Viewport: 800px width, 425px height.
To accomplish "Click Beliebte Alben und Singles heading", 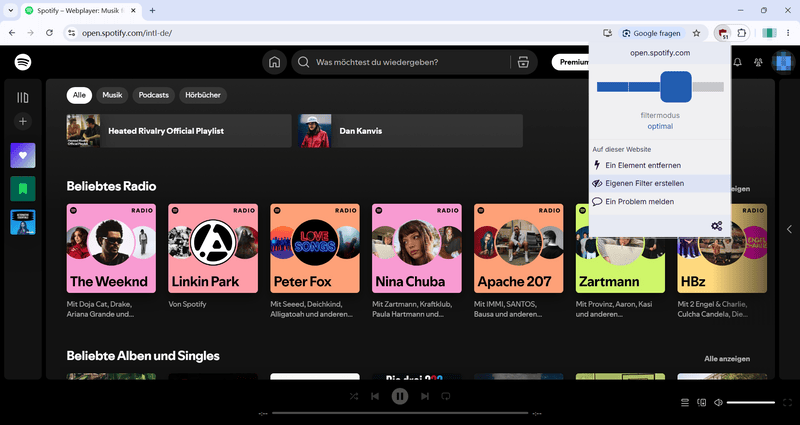I will click(x=143, y=356).
